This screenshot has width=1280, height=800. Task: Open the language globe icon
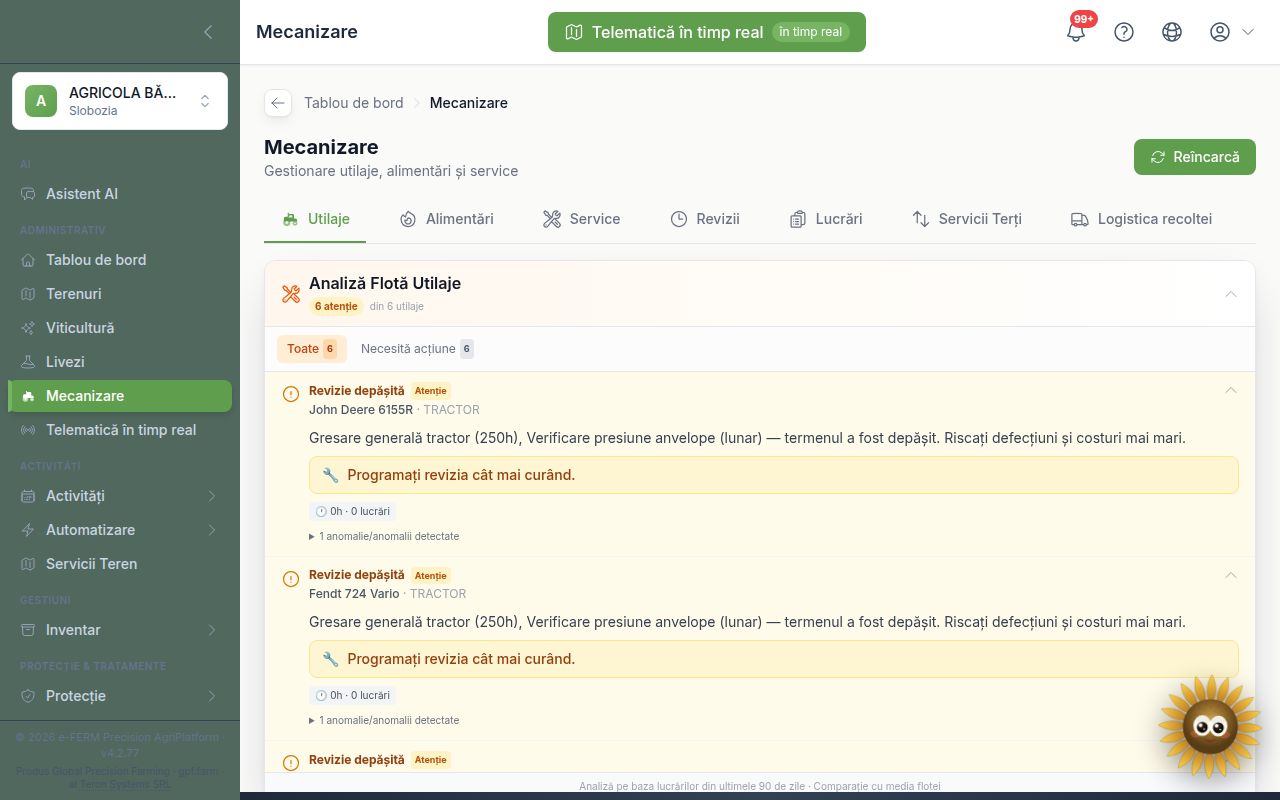pos(1172,32)
